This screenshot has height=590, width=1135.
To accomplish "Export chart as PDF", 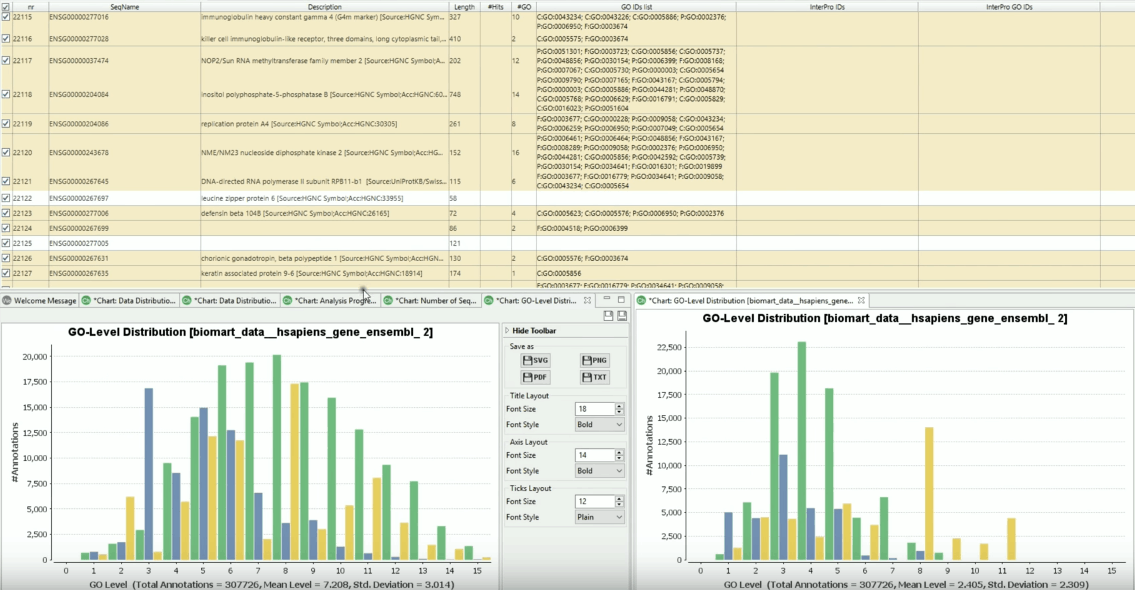I will pos(536,377).
